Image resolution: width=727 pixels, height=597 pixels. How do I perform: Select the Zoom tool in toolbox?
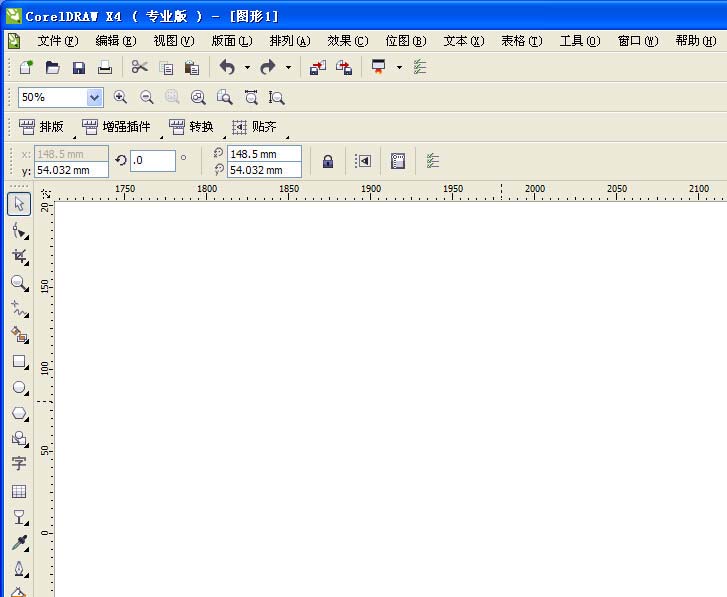pyautogui.click(x=19, y=283)
